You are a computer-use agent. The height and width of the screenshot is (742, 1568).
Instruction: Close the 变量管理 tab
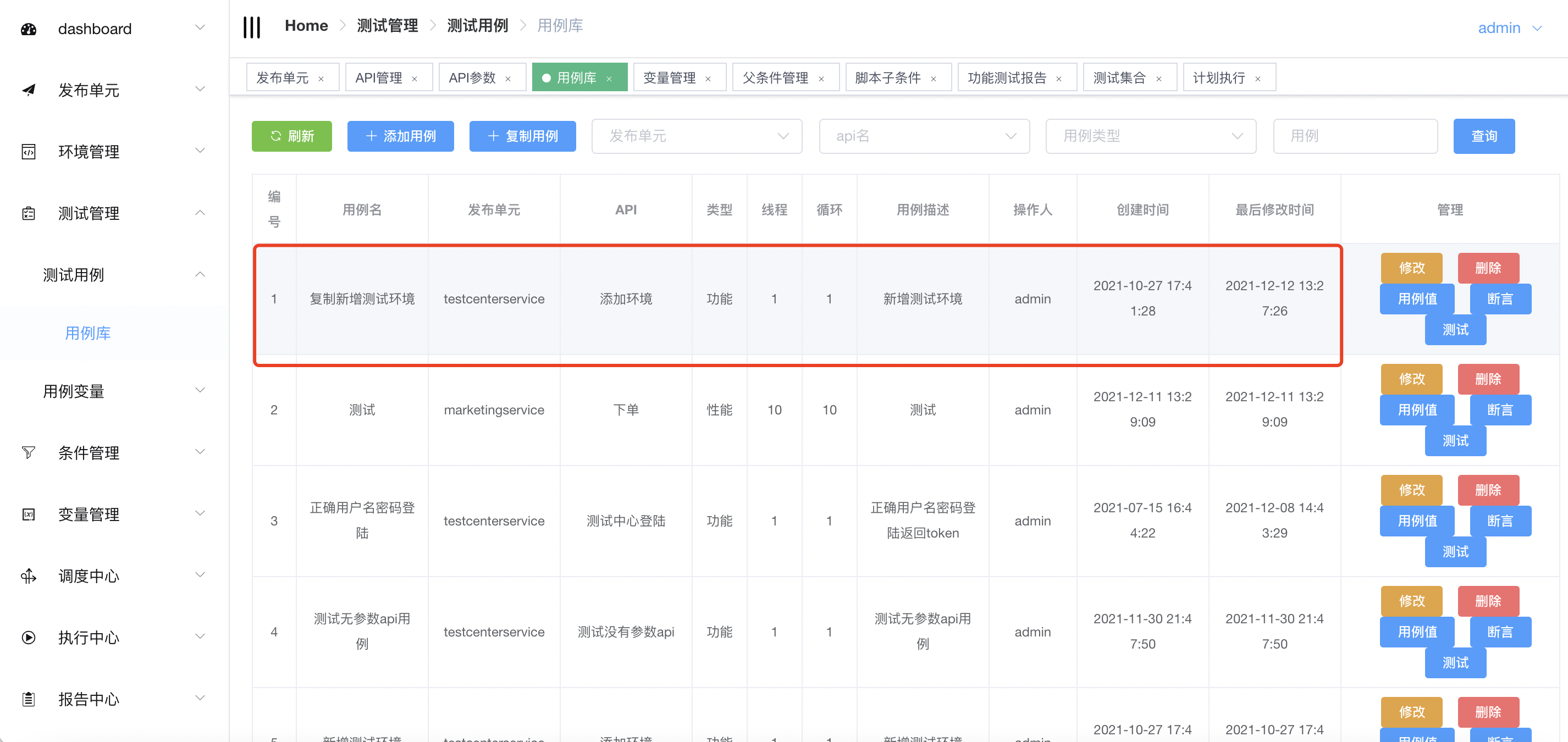coord(708,79)
